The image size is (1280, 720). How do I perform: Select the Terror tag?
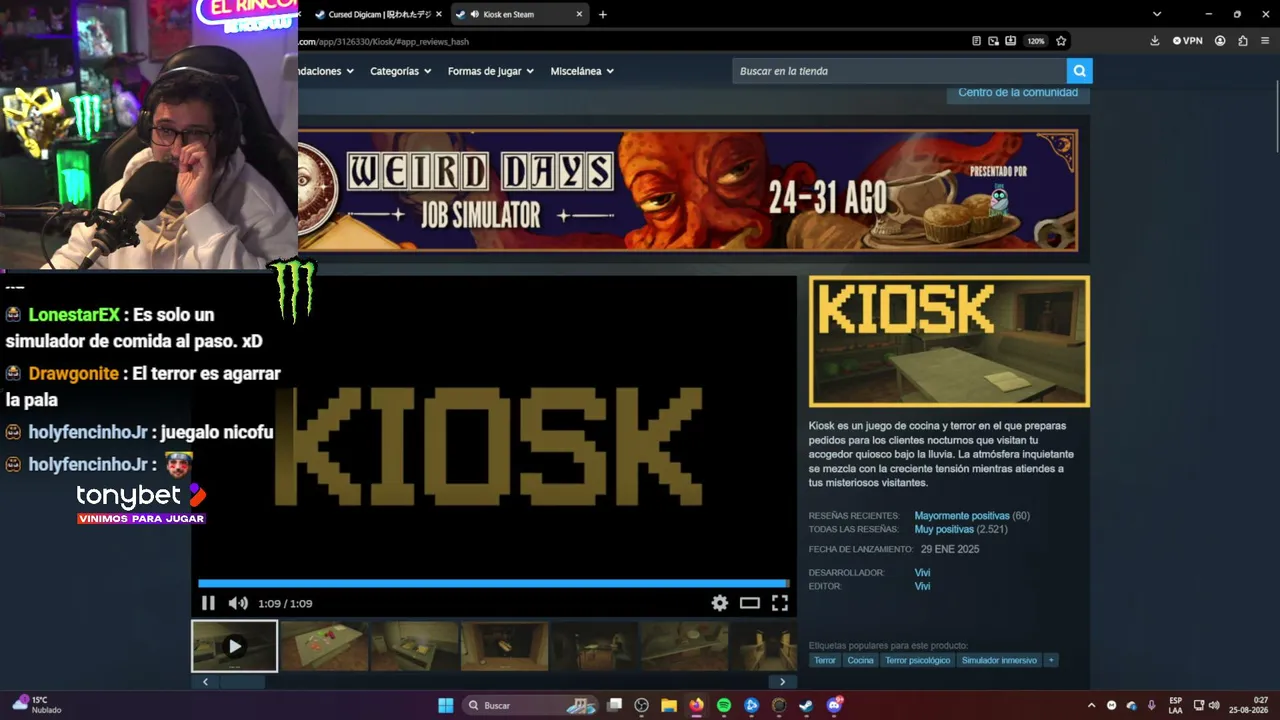tap(825, 660)
